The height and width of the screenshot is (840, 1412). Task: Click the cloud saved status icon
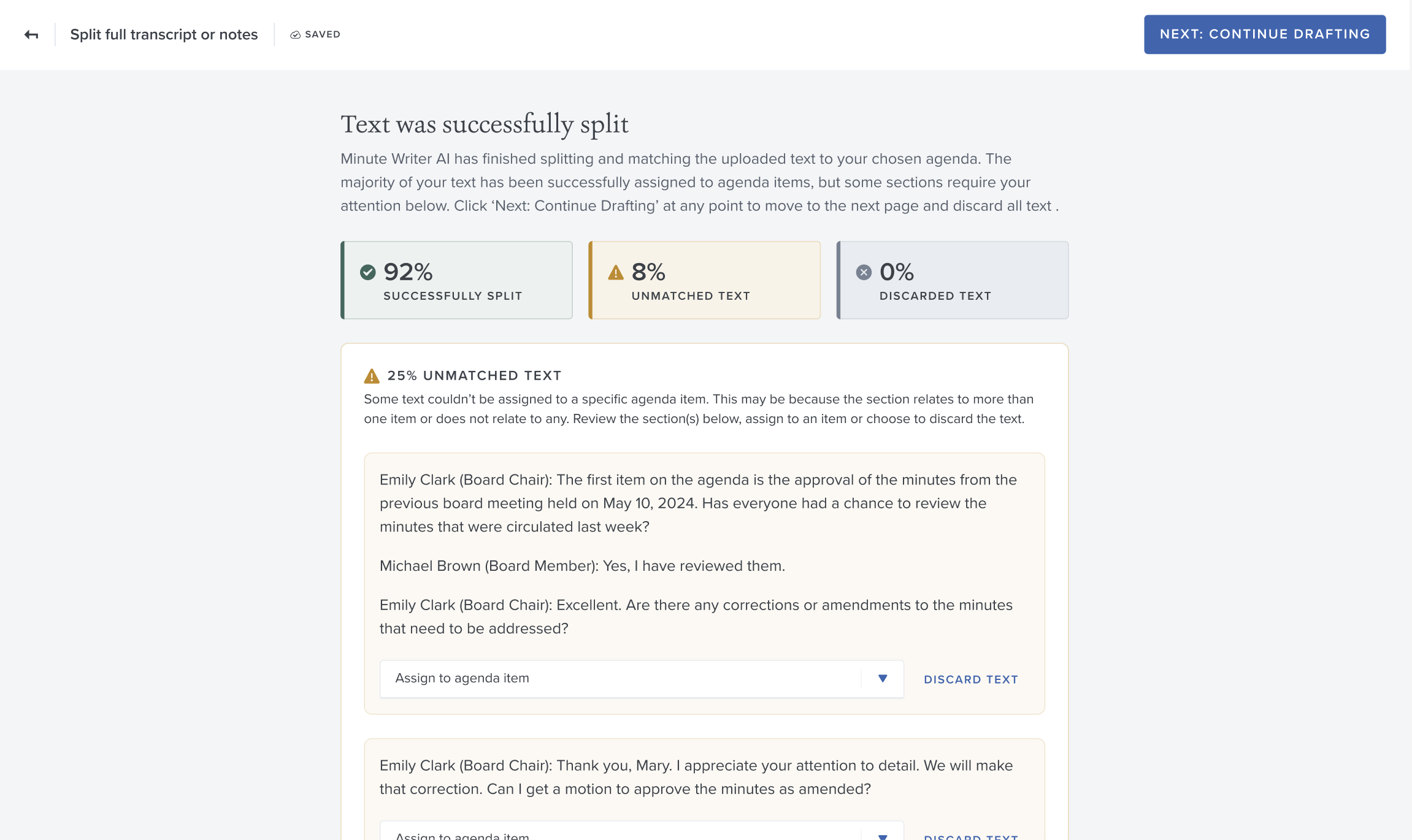click(x=295, y=35)
